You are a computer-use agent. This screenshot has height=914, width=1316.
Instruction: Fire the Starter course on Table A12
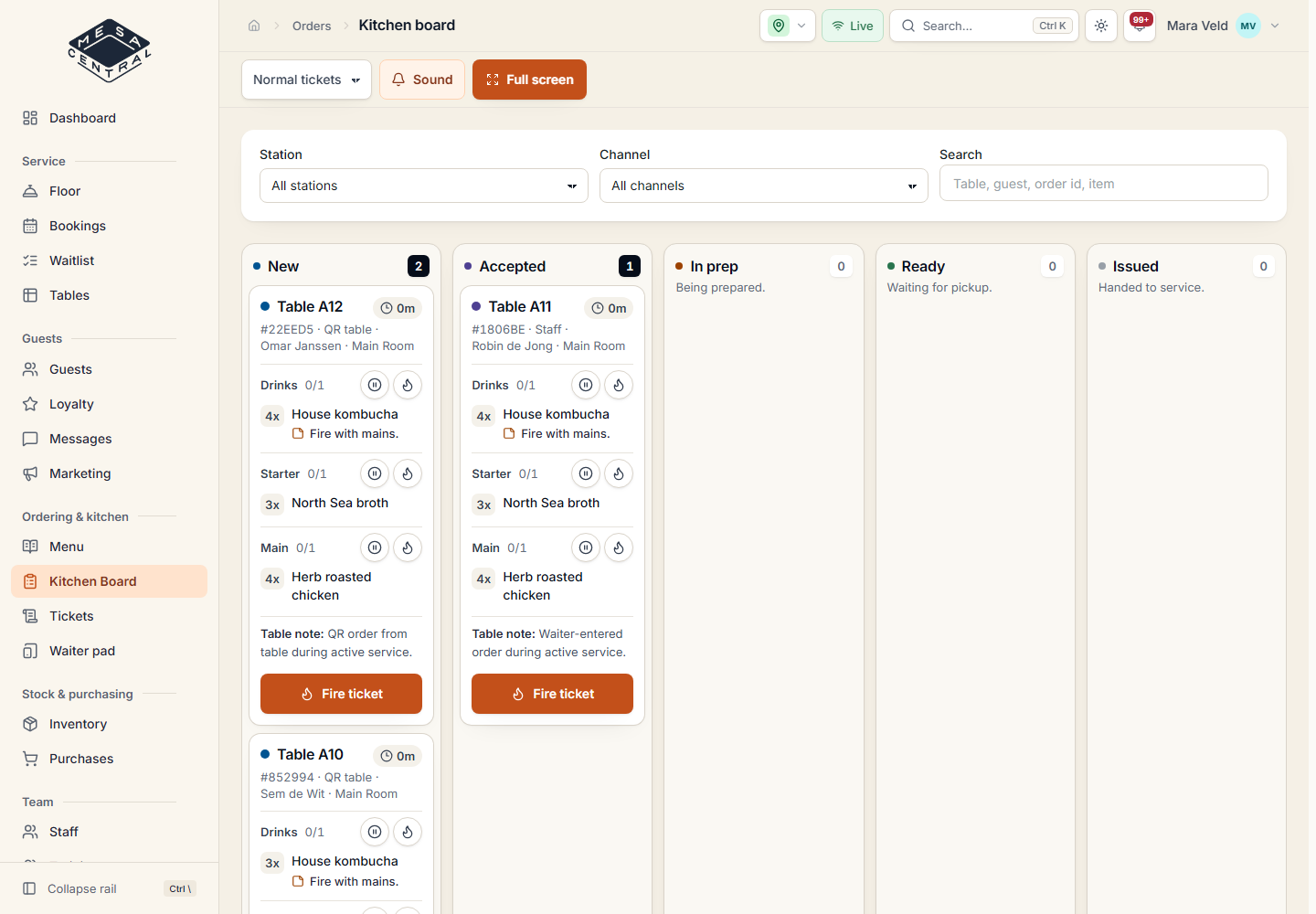point(408,473)
